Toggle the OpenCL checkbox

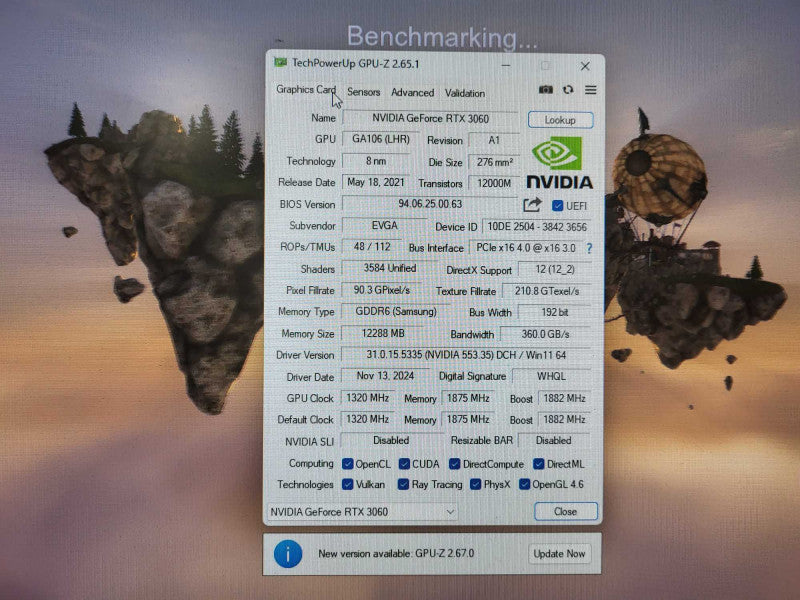pos(348,464)
